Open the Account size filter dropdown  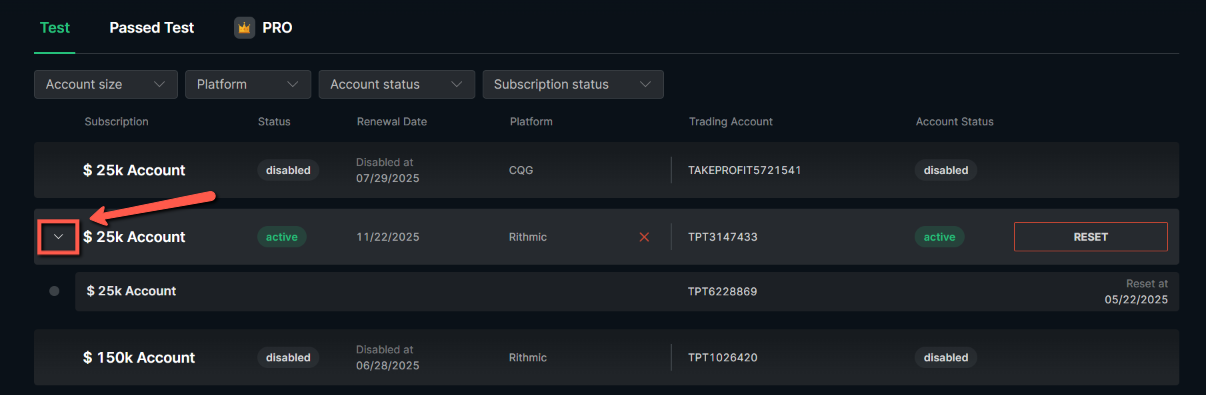106,84
